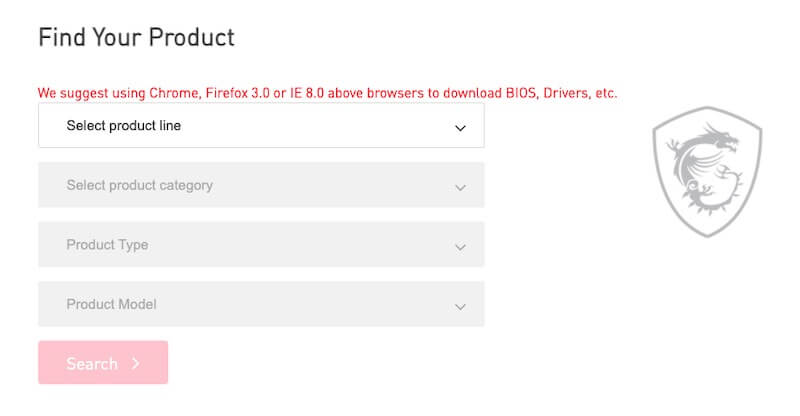Click the right arrow icon inside Search
This screenshot has height=416, width=800.
pyautogui.click(x=135, y=364)
